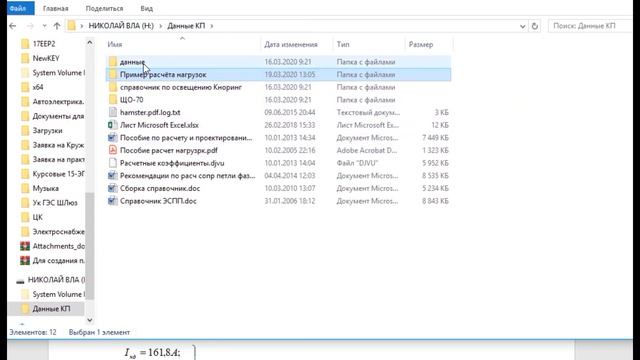Click type cell Adobe Acrobat D...
The width and height of the screenshot is (640, 360).
[x=367, y=151]
